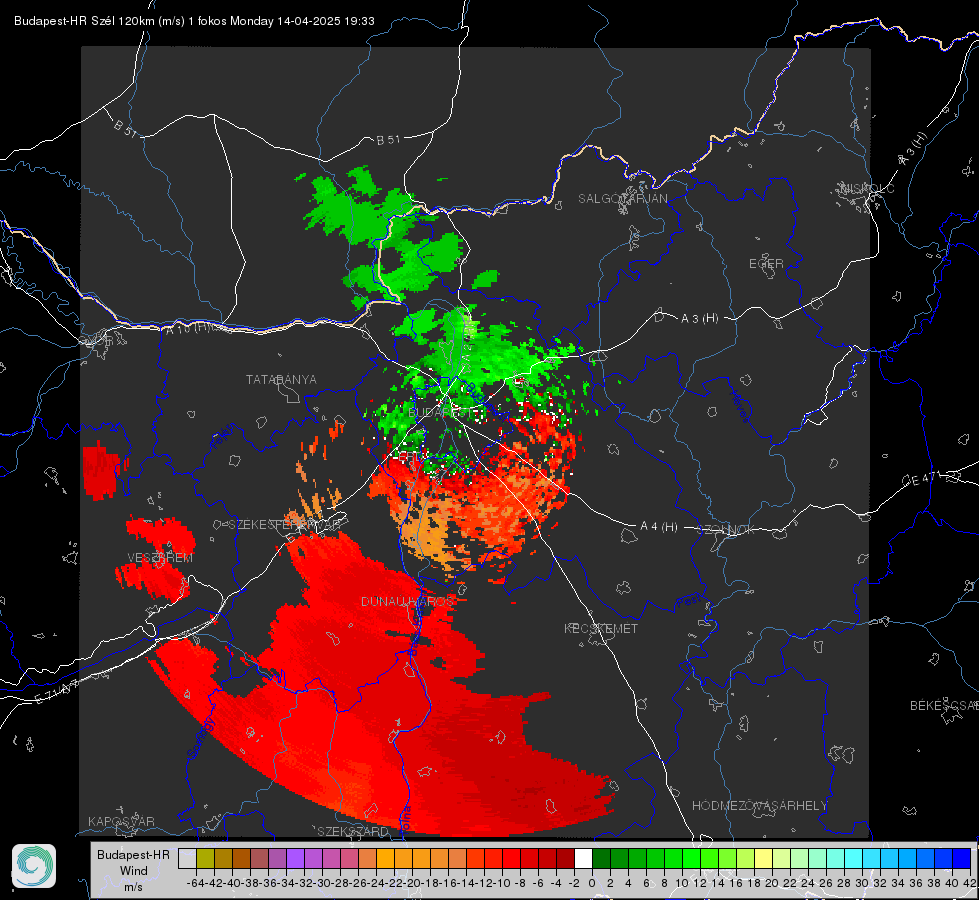Image resolution: width=979 pixels, height=900 pixels.
Task: Click the BUDAPEST city label on the map
Action: pos(441,413)
